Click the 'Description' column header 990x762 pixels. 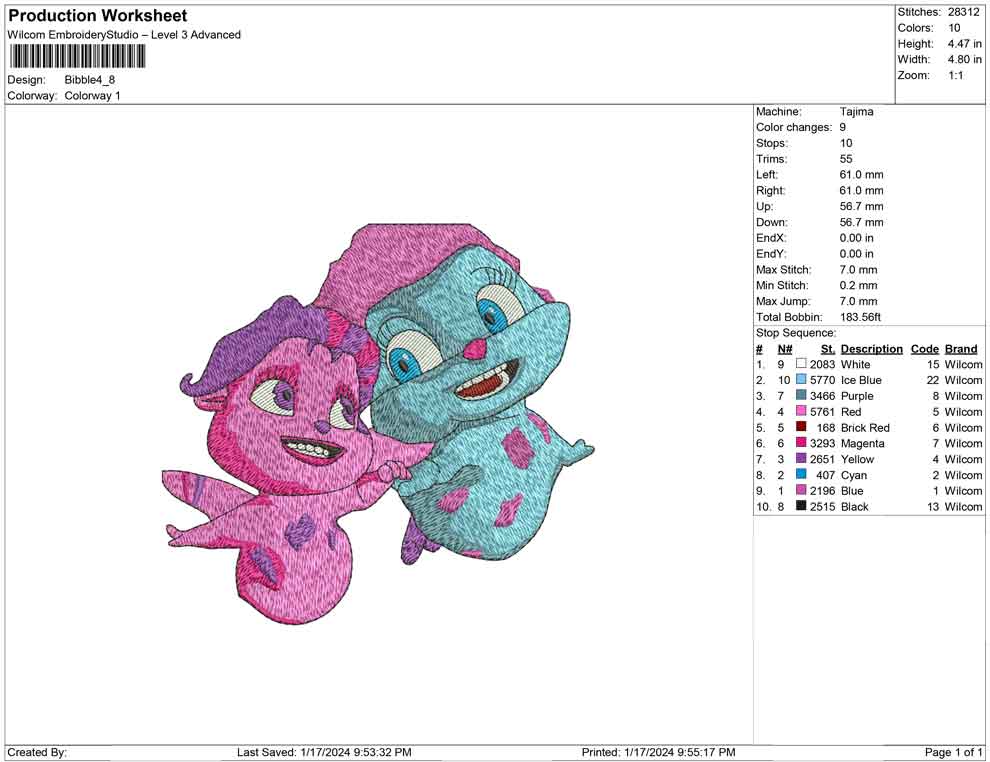tap(871, 349)
